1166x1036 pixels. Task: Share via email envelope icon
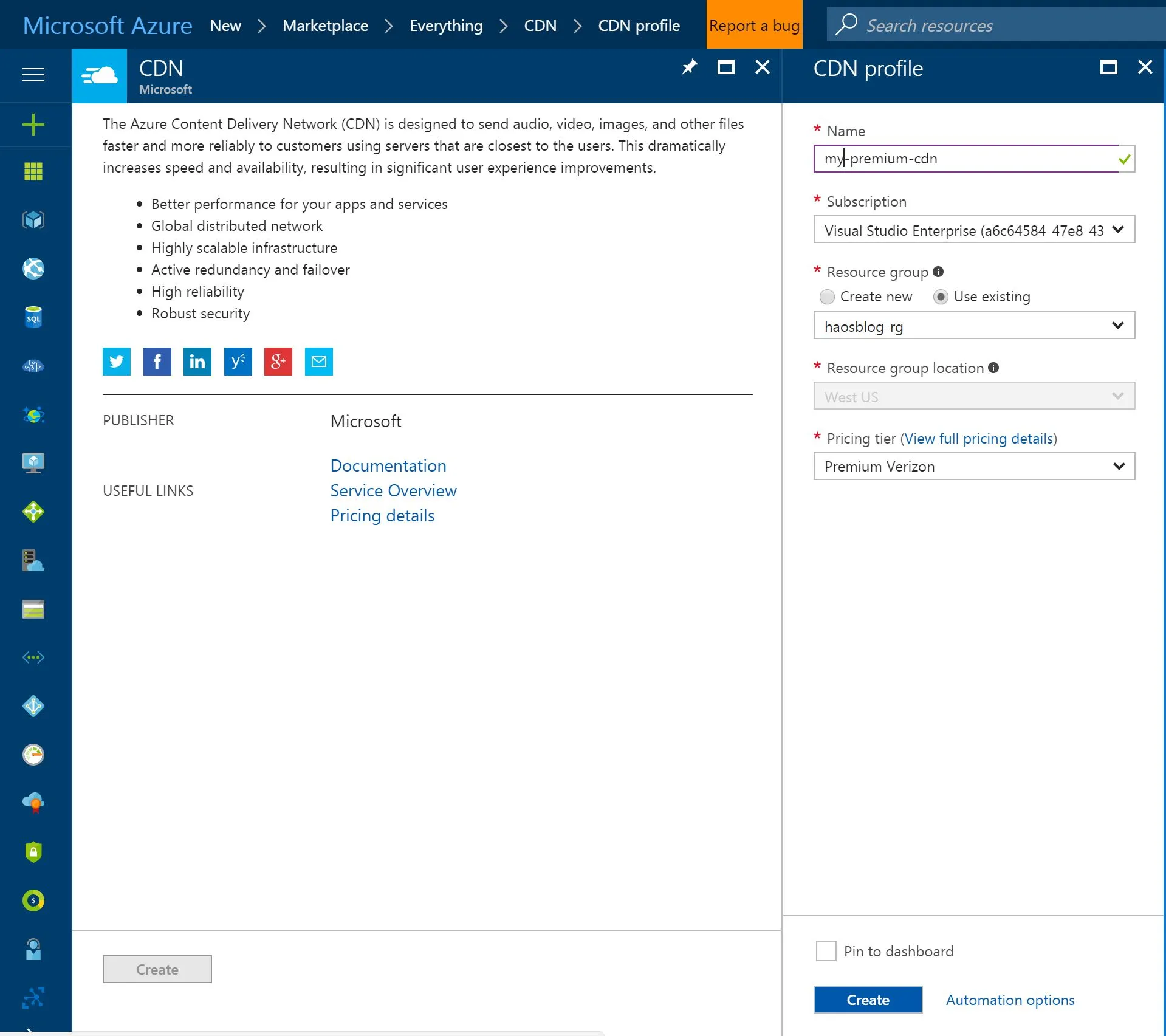coord(319,362)
